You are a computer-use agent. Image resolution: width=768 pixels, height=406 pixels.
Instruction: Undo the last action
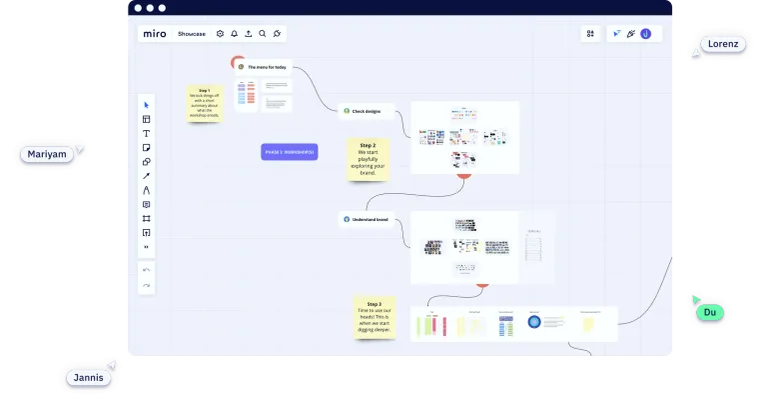coord(146,270)
